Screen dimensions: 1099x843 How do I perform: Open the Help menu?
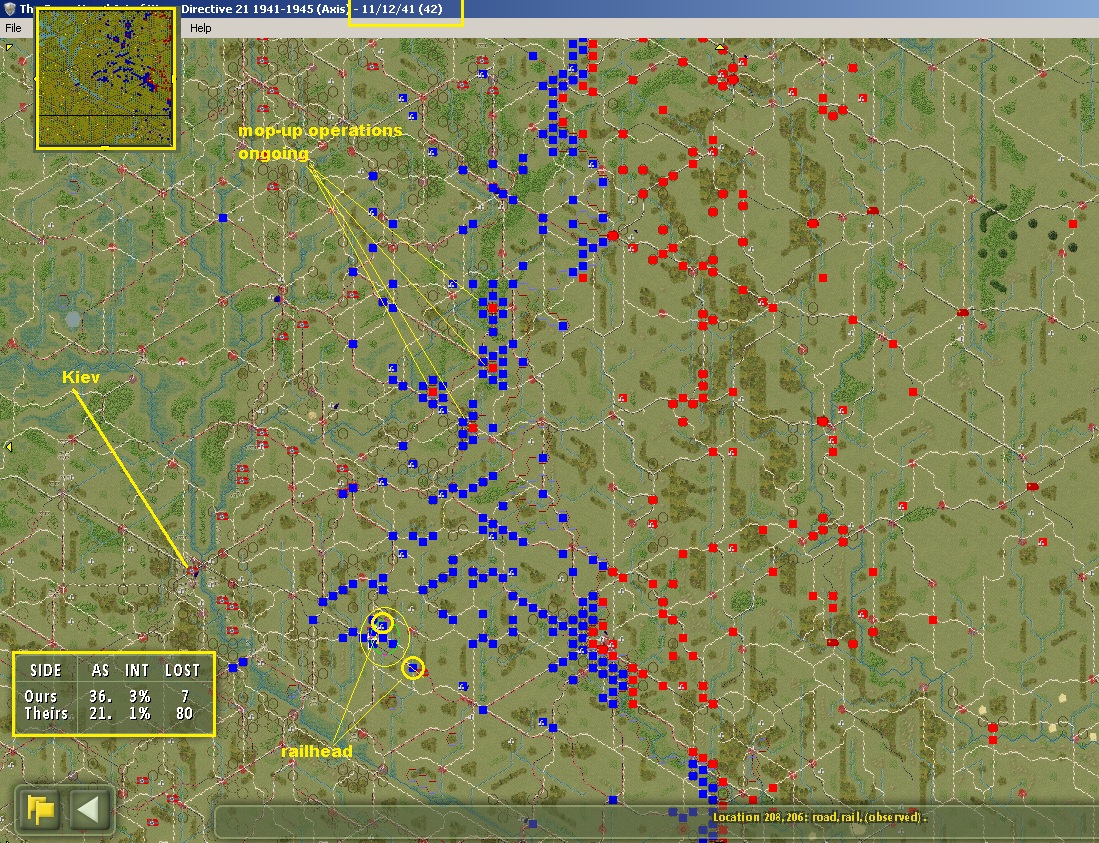201,28
